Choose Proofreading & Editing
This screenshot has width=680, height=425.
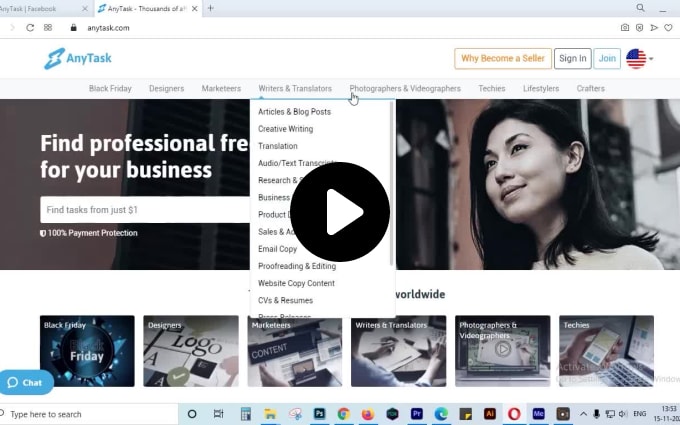[297, 266]
